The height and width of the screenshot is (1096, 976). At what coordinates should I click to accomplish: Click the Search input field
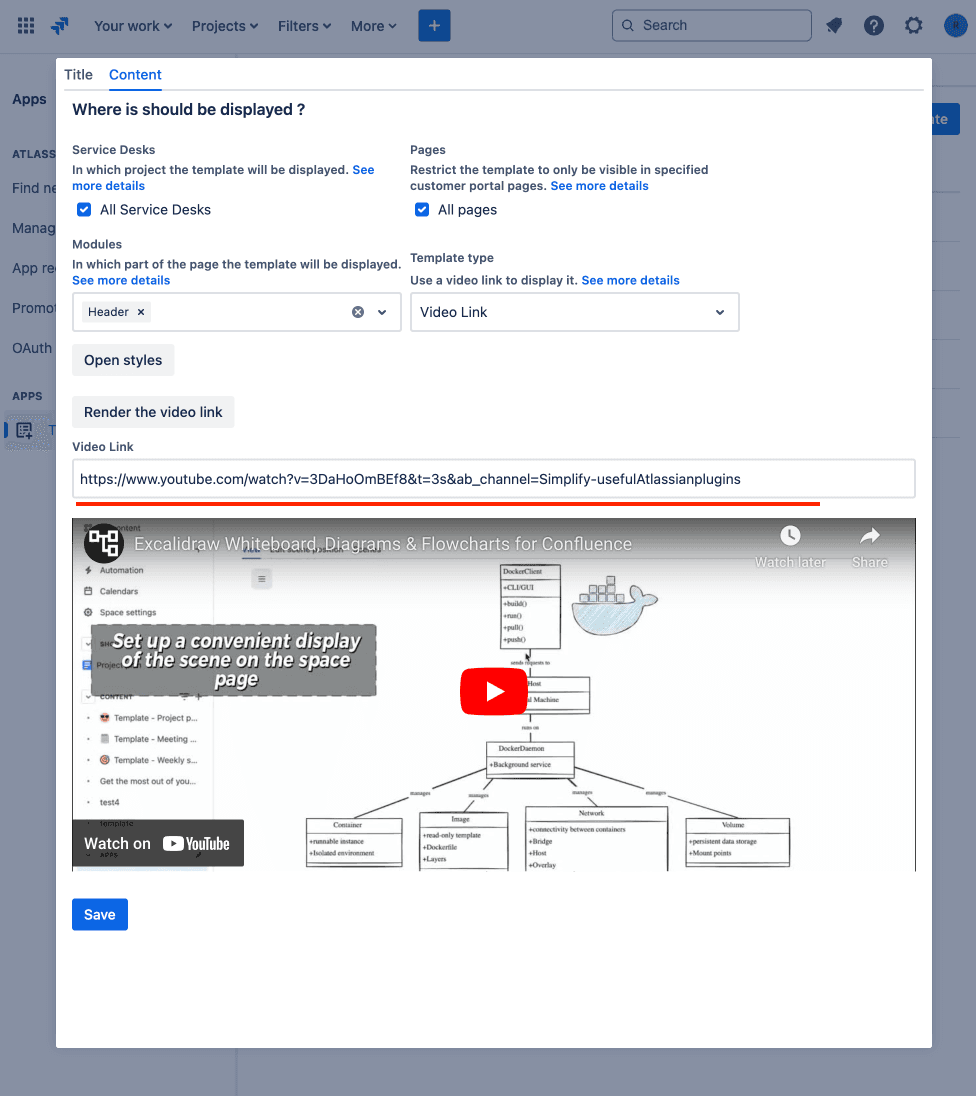(712, 26)
